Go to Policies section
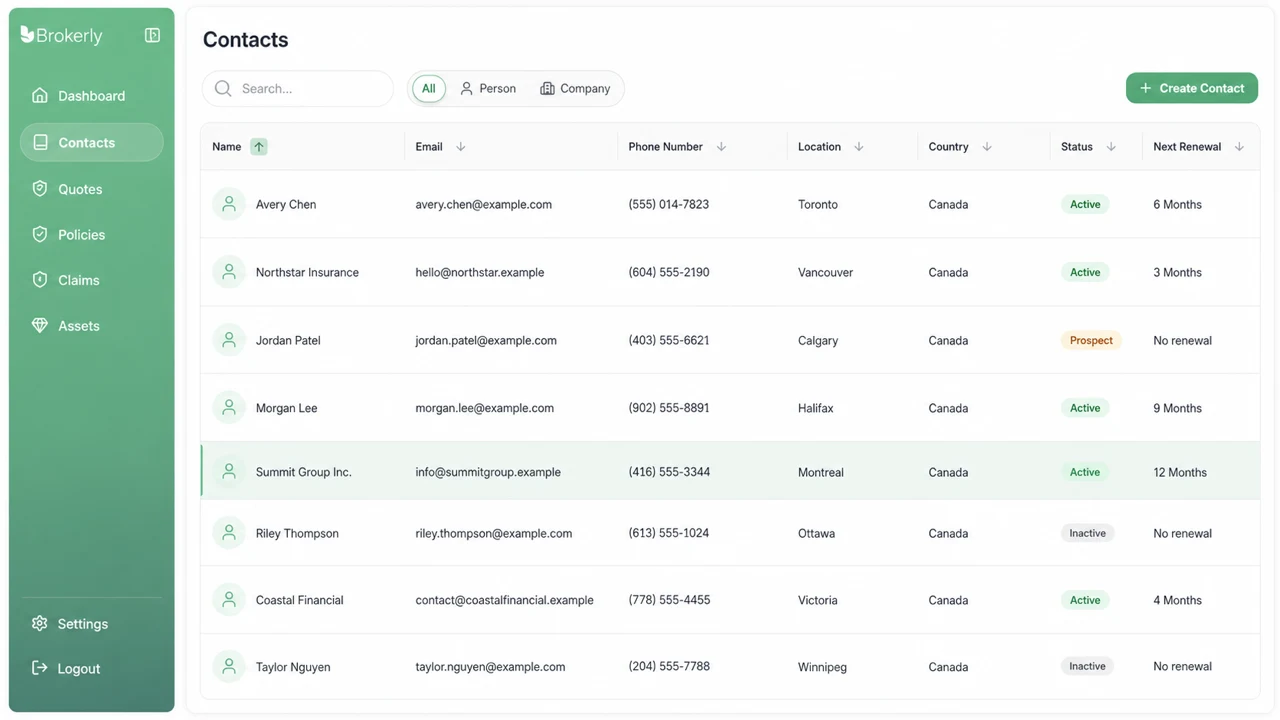Screen dimensions: 1280x720 coord(91,235)
